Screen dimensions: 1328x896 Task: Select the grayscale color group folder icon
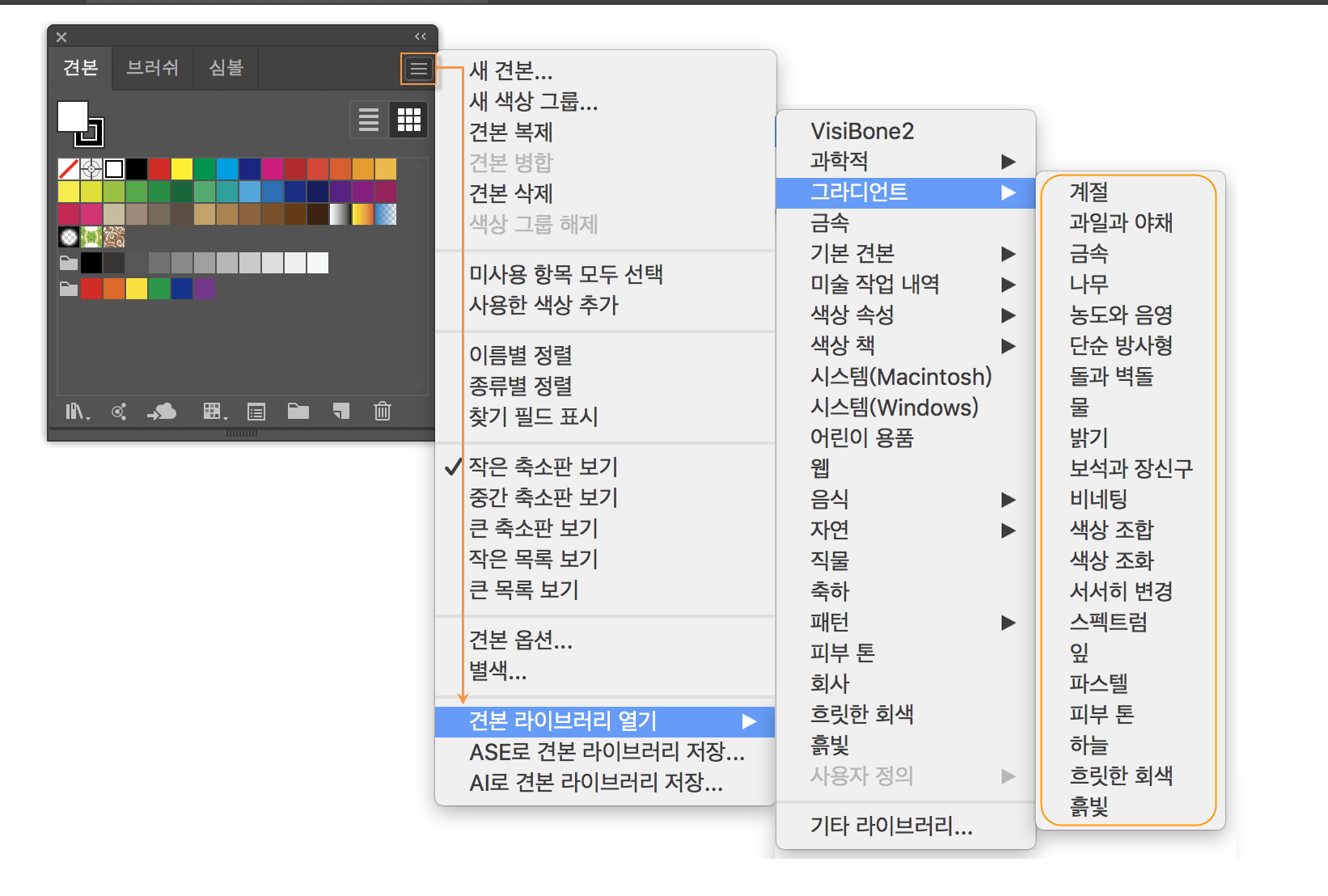tap(69, 263)
